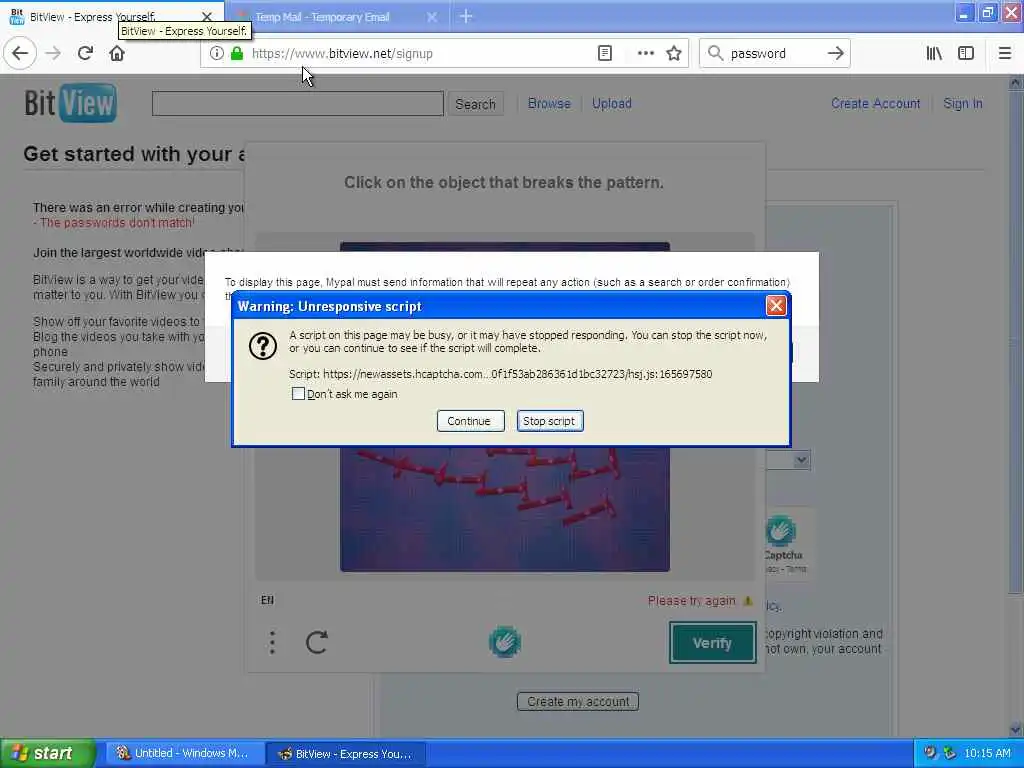Focus the BitView search input field
This screenshot has width=1024, height=768.
click(298, 103)
